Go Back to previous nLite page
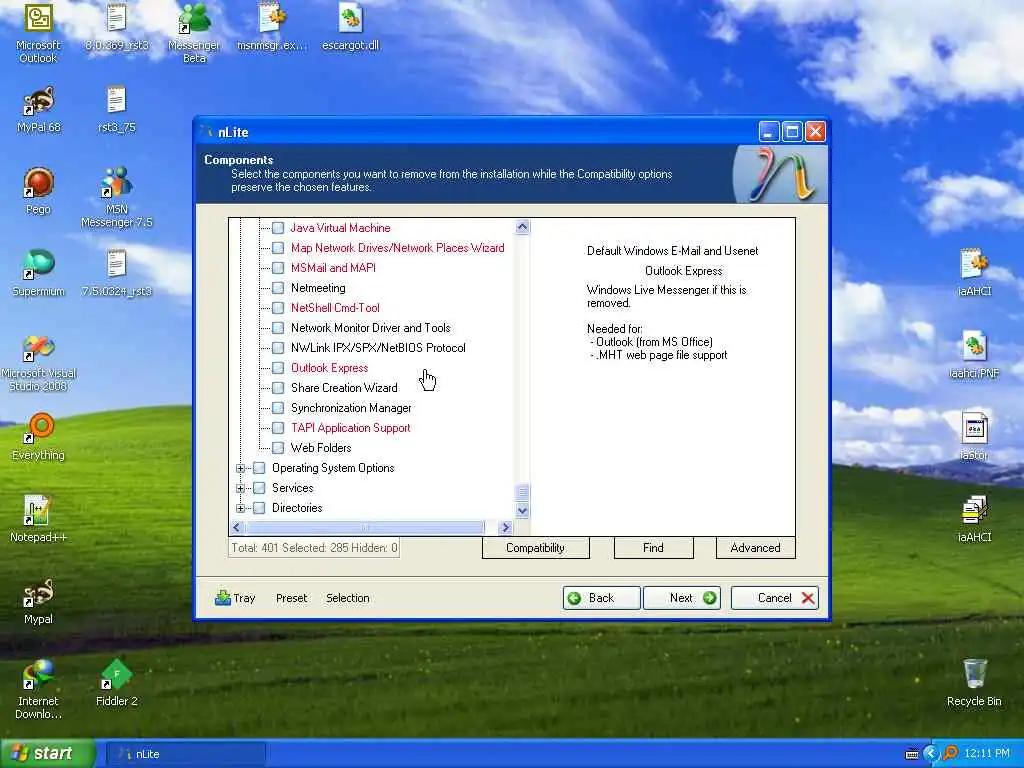Image resolution: width=1024 pixels, height=768 pixels. pos(601,598)
